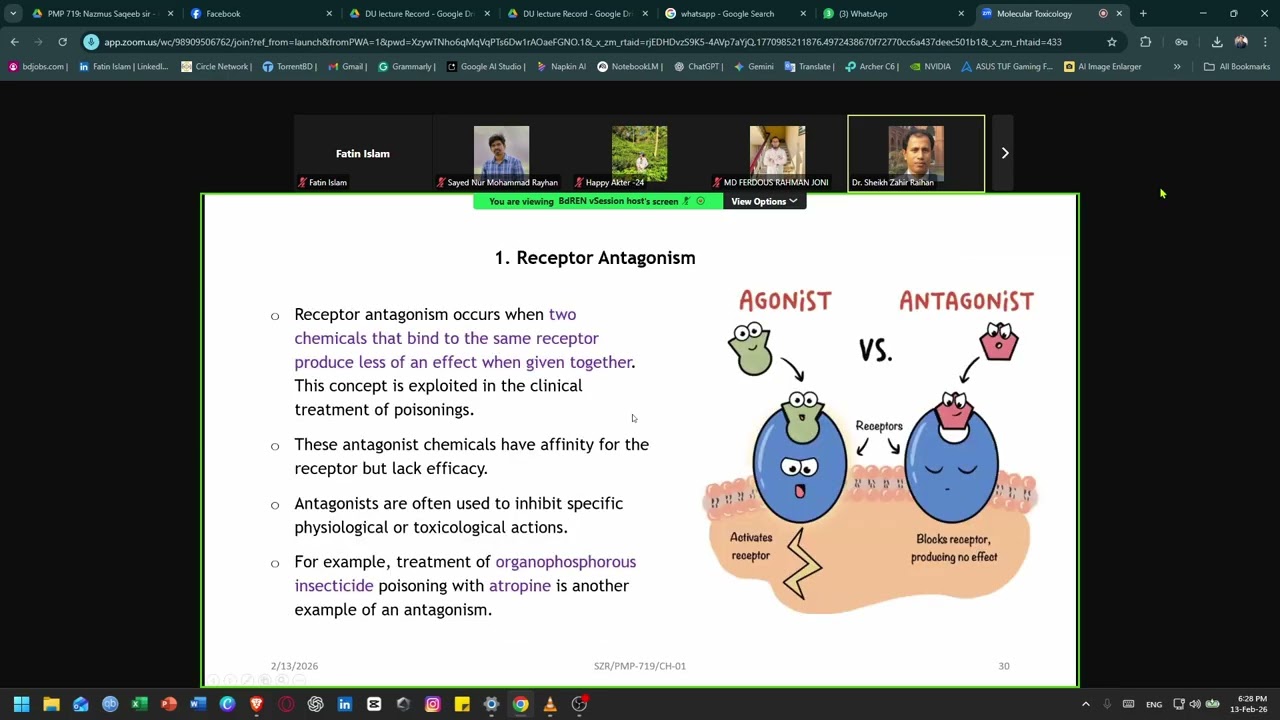Open the Google AI Studio bookmark
Screen dimensions: 1280x720
click(x=485, y=67)
